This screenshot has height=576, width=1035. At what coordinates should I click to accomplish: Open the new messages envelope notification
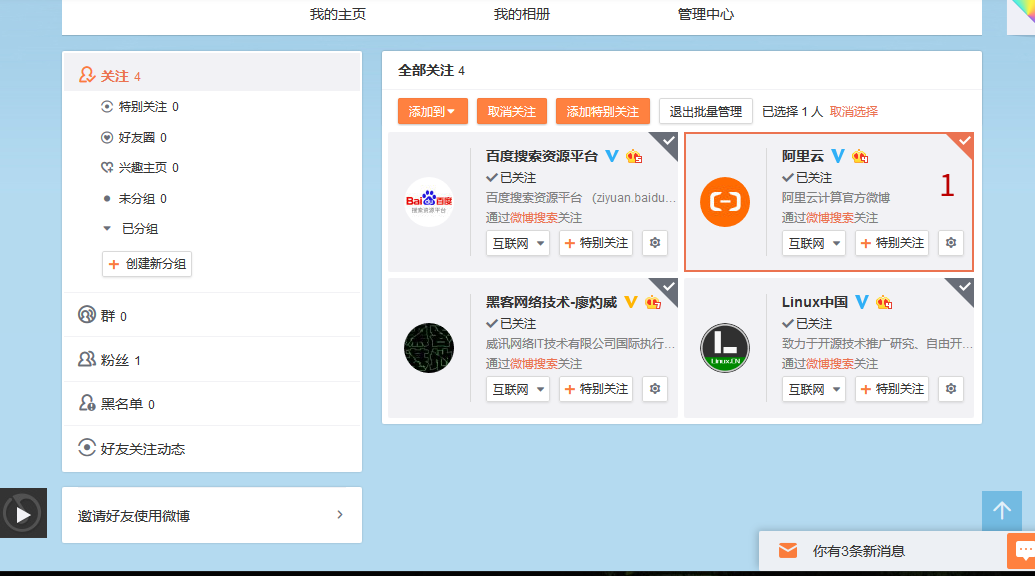point(788,551)
